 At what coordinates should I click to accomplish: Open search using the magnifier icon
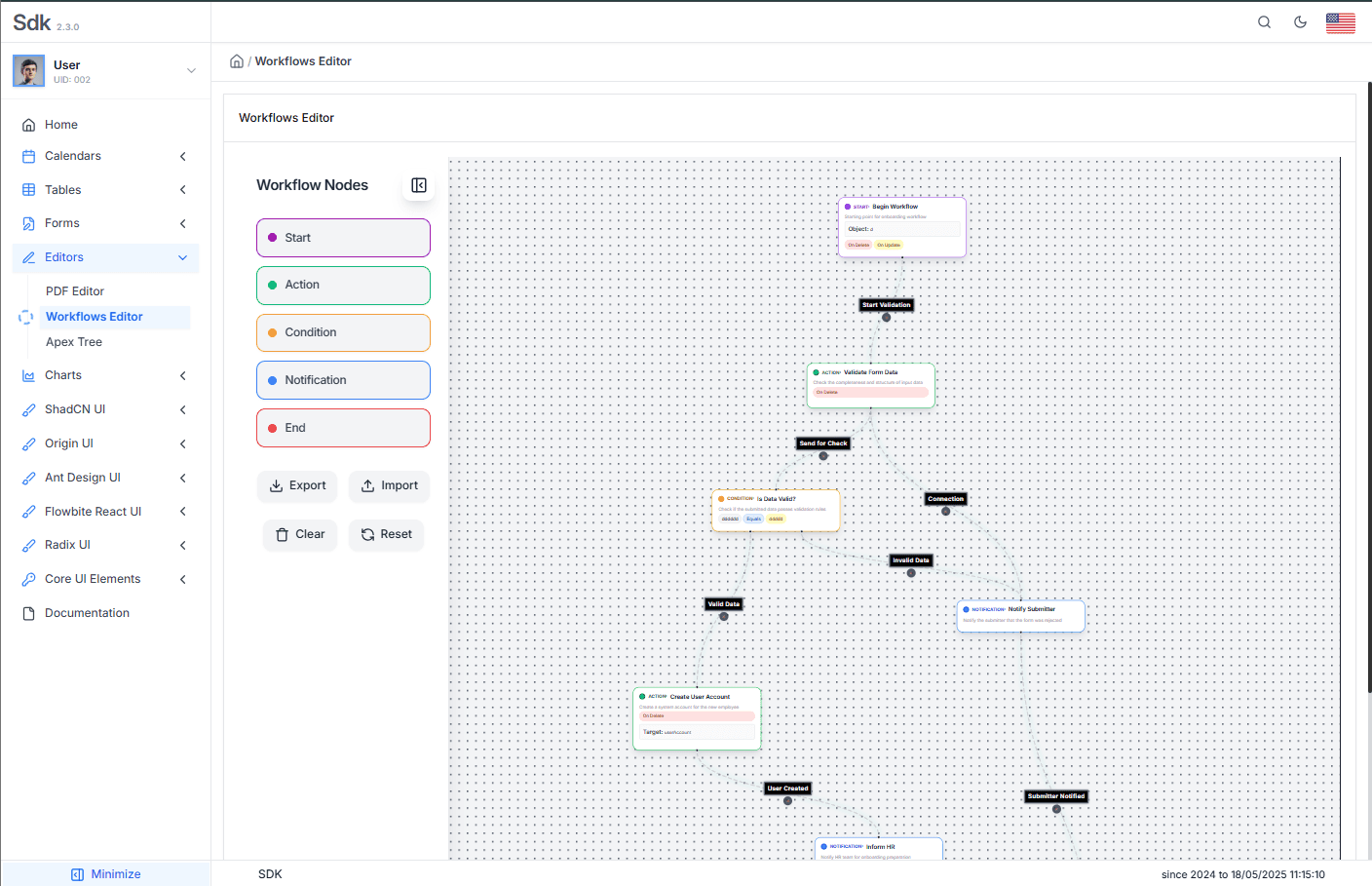pos(1264,21)
